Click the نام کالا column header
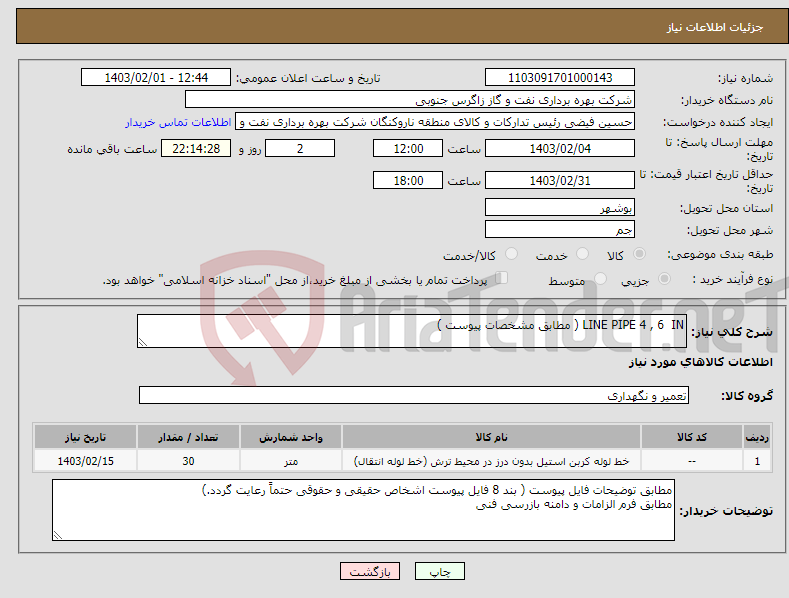Viewport: 789px width, 598px height. [x=491, y=437]
